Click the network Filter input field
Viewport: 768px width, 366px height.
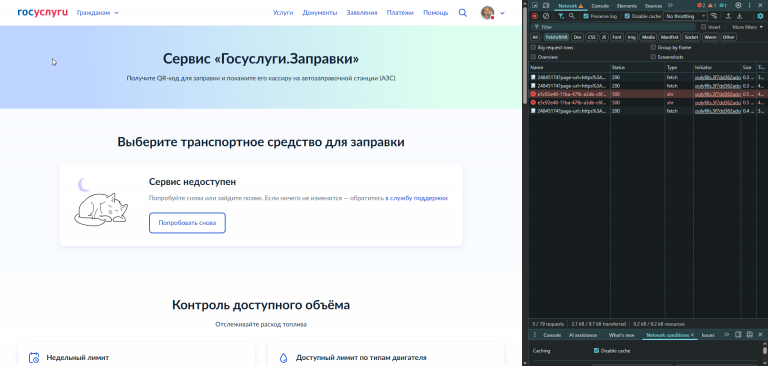[614, 27]
